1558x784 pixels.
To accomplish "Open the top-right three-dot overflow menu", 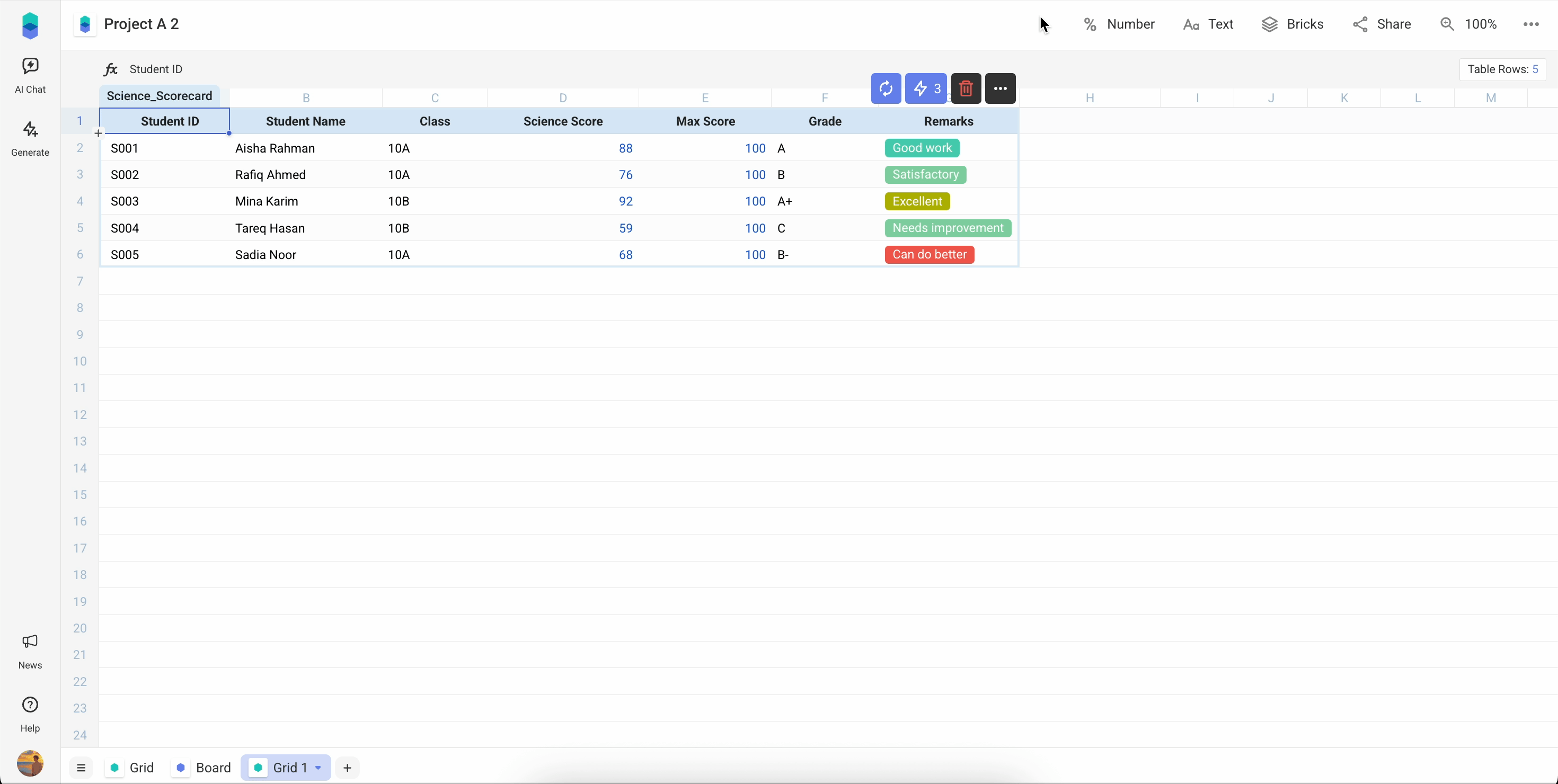I will [x=1531, y=24].
